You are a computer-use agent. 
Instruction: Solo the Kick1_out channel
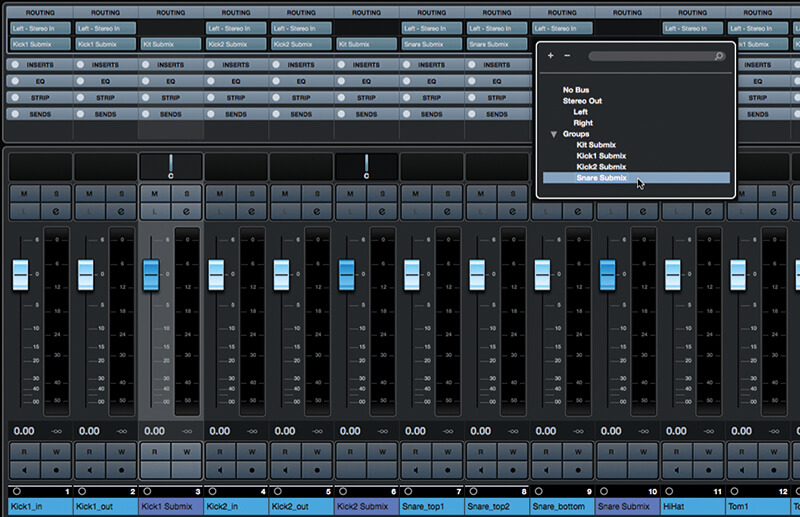tap(121, 194)
